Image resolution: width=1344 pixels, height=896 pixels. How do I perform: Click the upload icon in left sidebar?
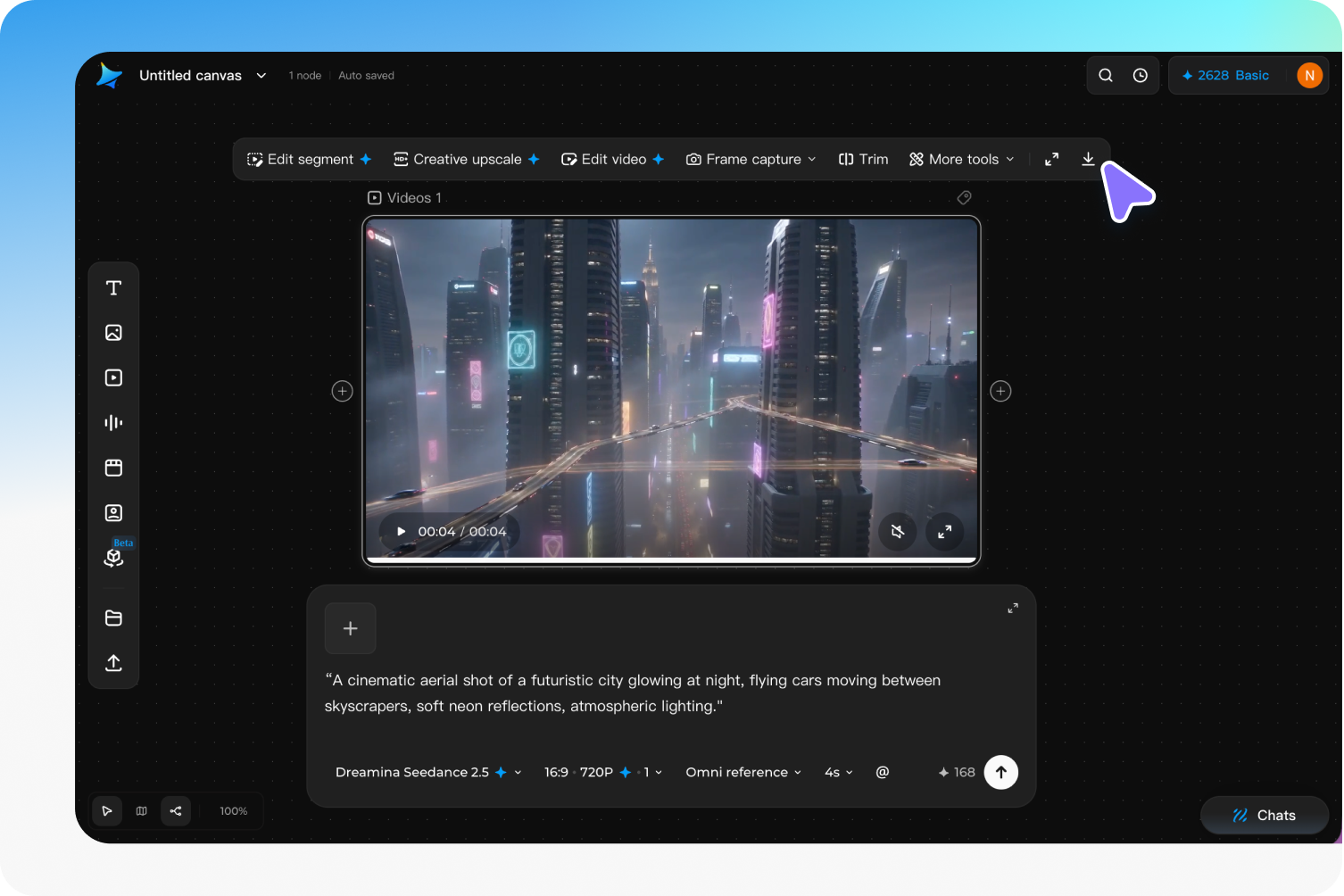[113, 663]
